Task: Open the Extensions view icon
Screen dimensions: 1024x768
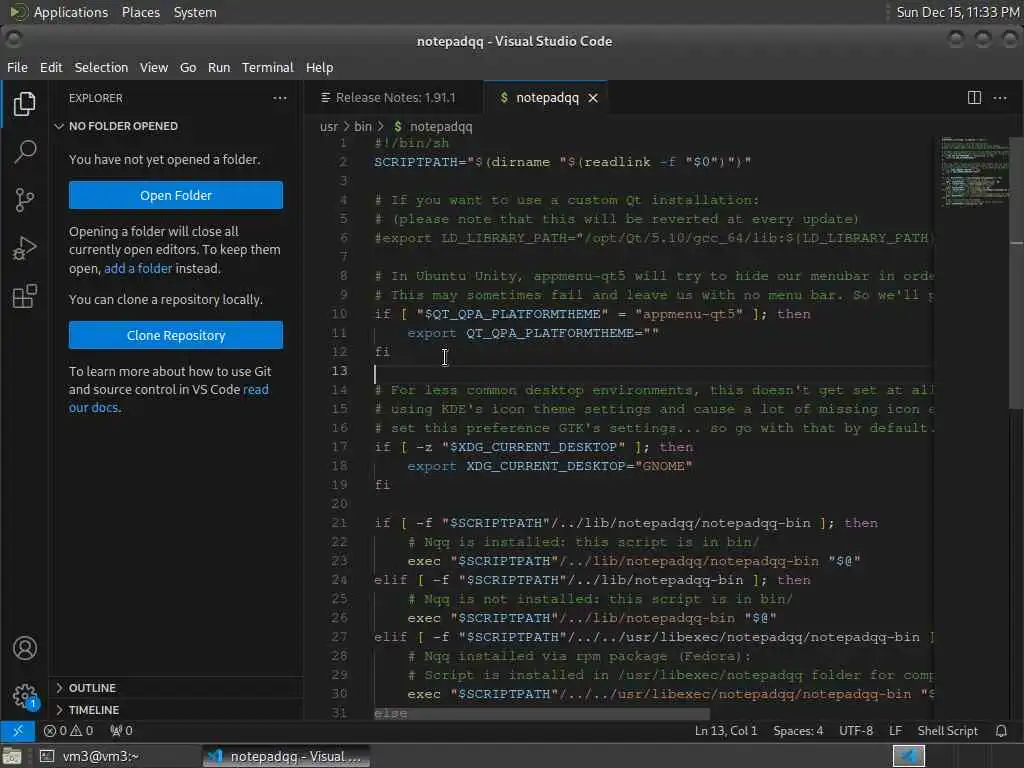Action: click(24, 296)
